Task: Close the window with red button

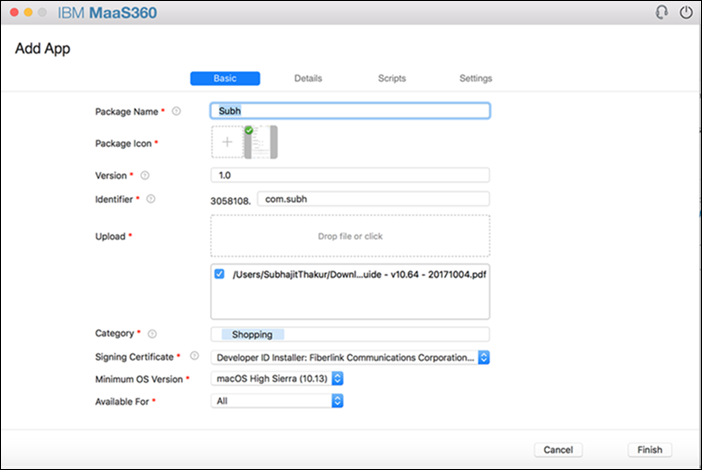Action: click(x=14, y=13)
